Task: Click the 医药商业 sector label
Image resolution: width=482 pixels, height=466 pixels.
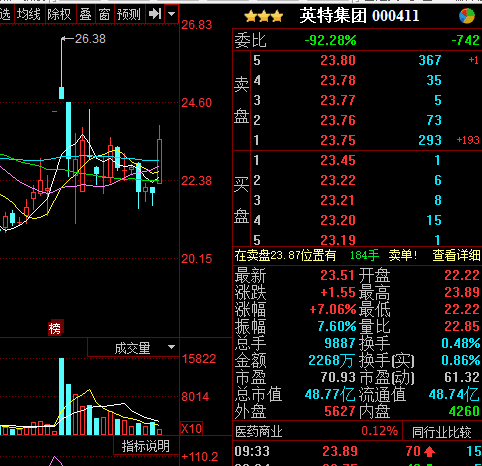Action: point(259,431)
